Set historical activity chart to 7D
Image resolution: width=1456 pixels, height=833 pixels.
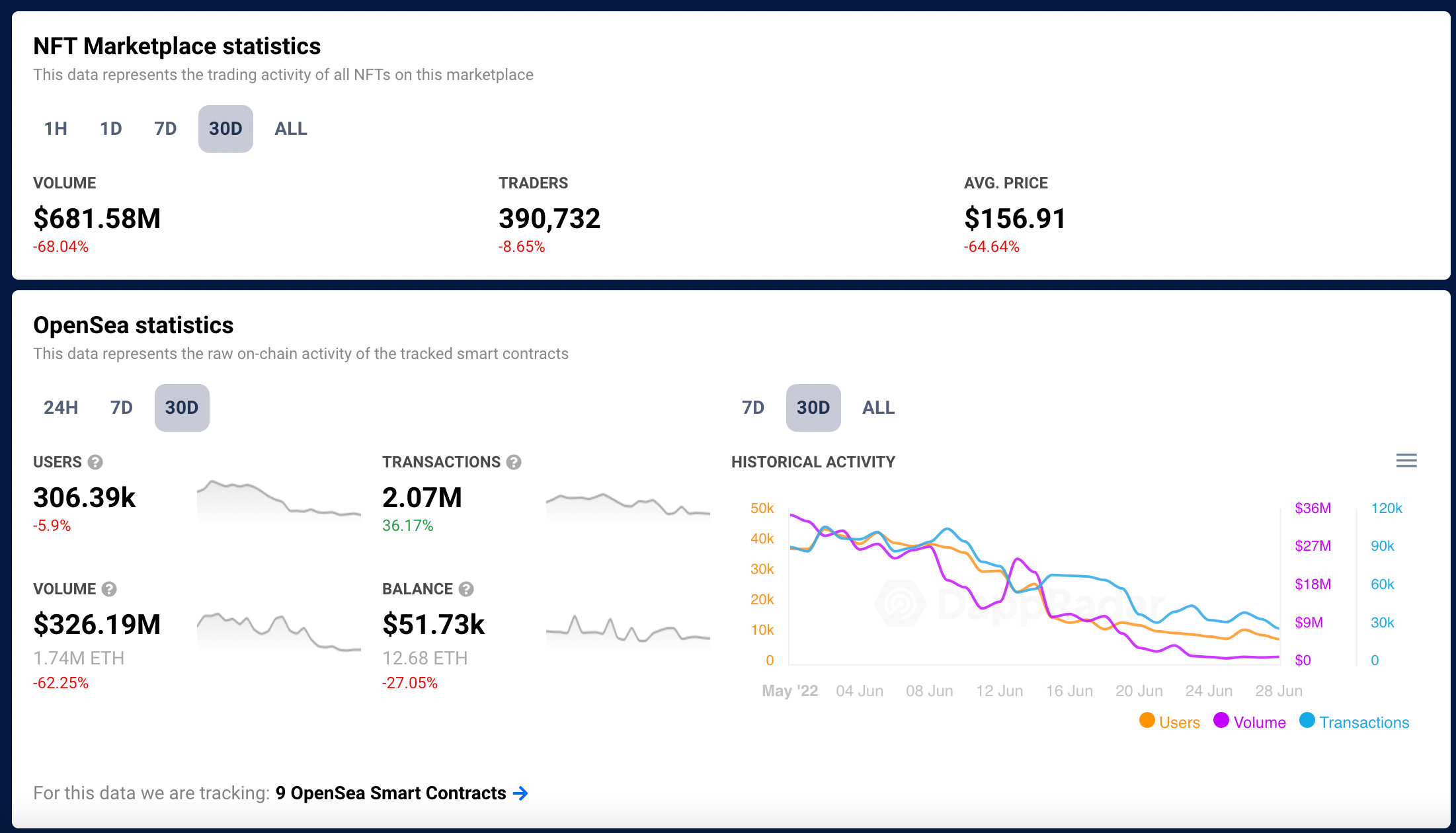tap(752, 408)
